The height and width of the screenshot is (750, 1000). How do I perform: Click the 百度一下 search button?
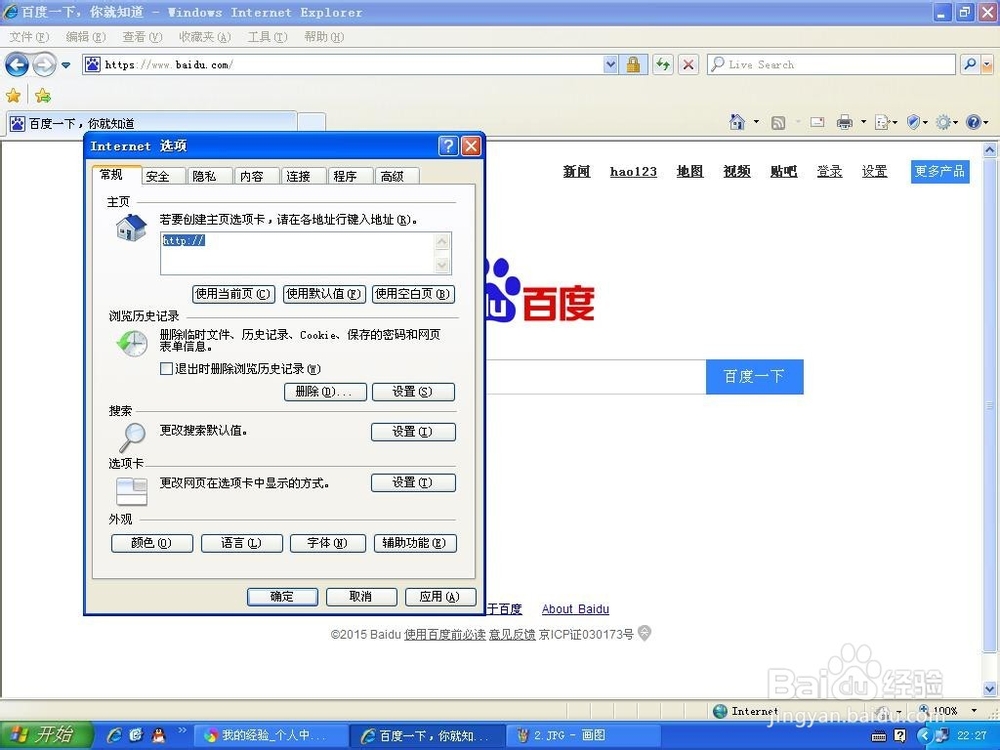point(754,377)
